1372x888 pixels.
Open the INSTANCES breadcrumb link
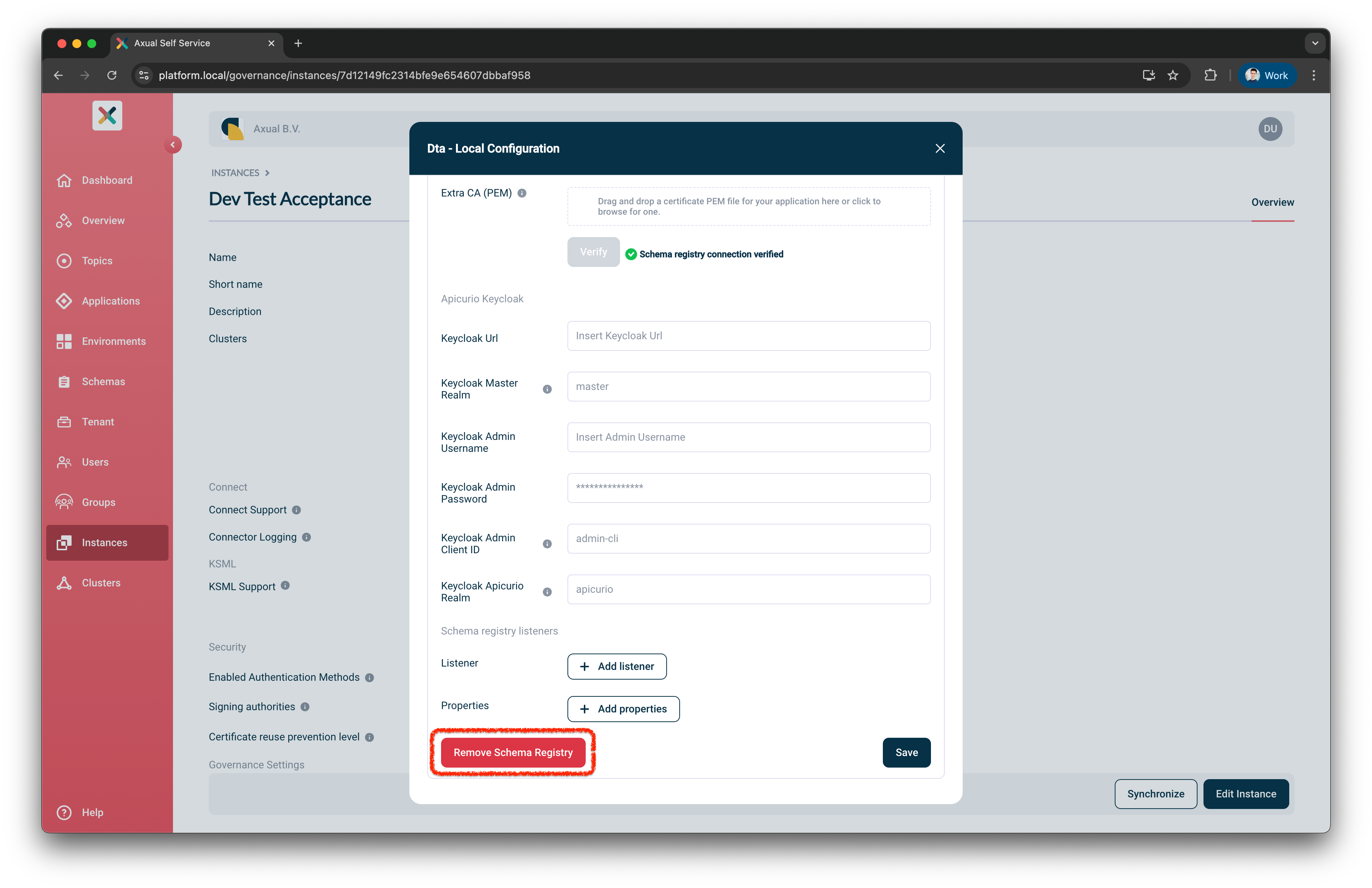tap(235, 172)
